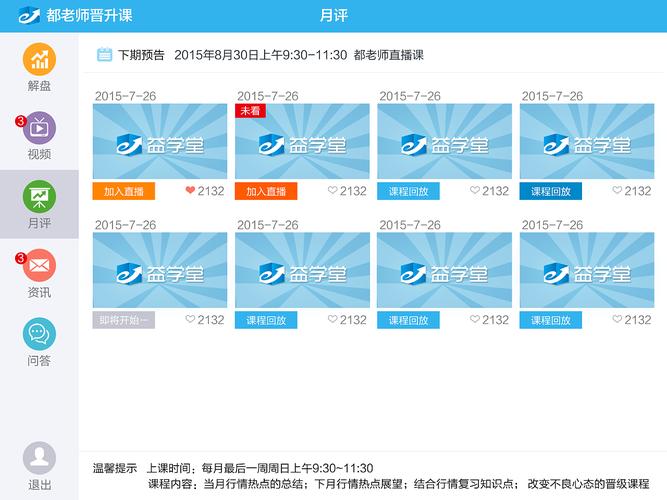The width and height of the screenshot is (667, 500).
Task: Click the red 3 badge on 资讯
Action: point(20,258)
